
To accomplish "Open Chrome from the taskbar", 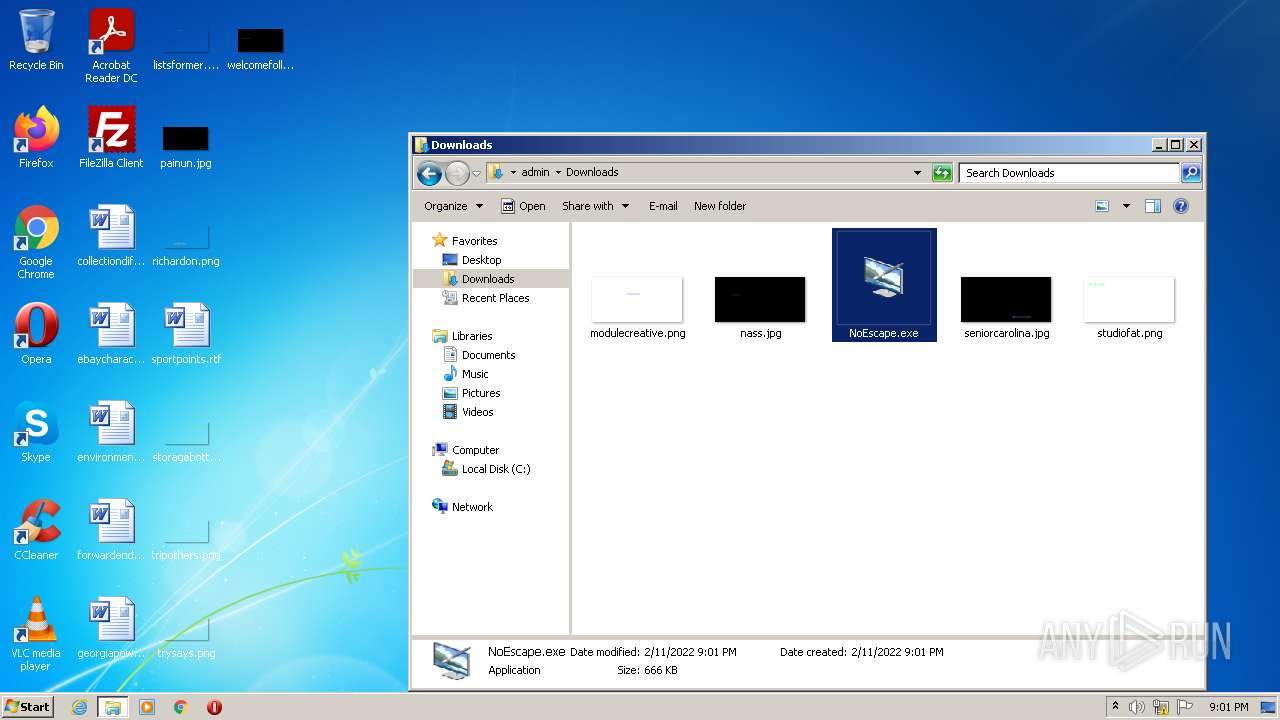I will tap(181, 707).
